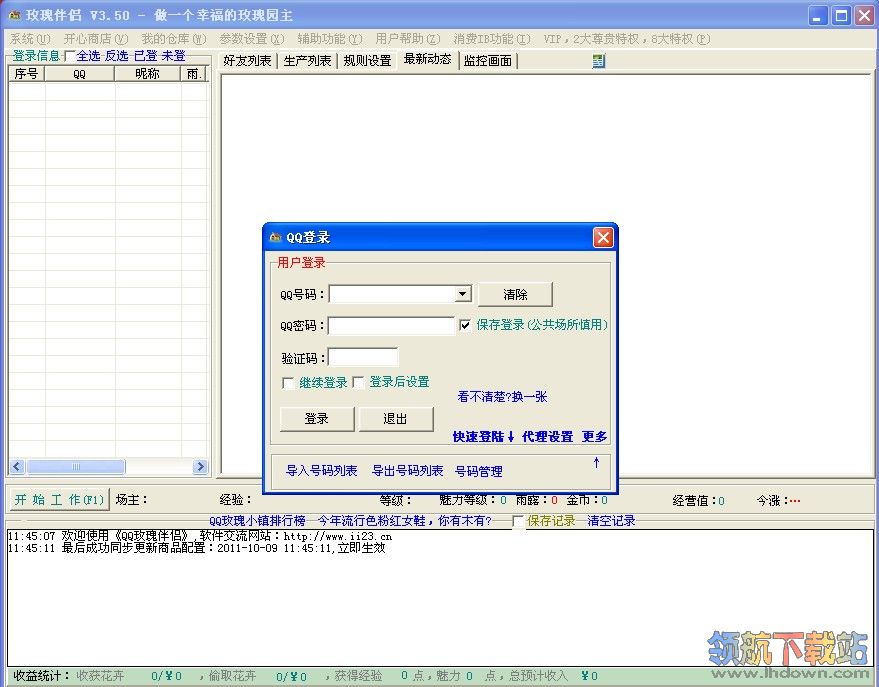879x687 pixels.
Task: Click the green spreadsheet icon beside tabs
Action: click(598, 61)
